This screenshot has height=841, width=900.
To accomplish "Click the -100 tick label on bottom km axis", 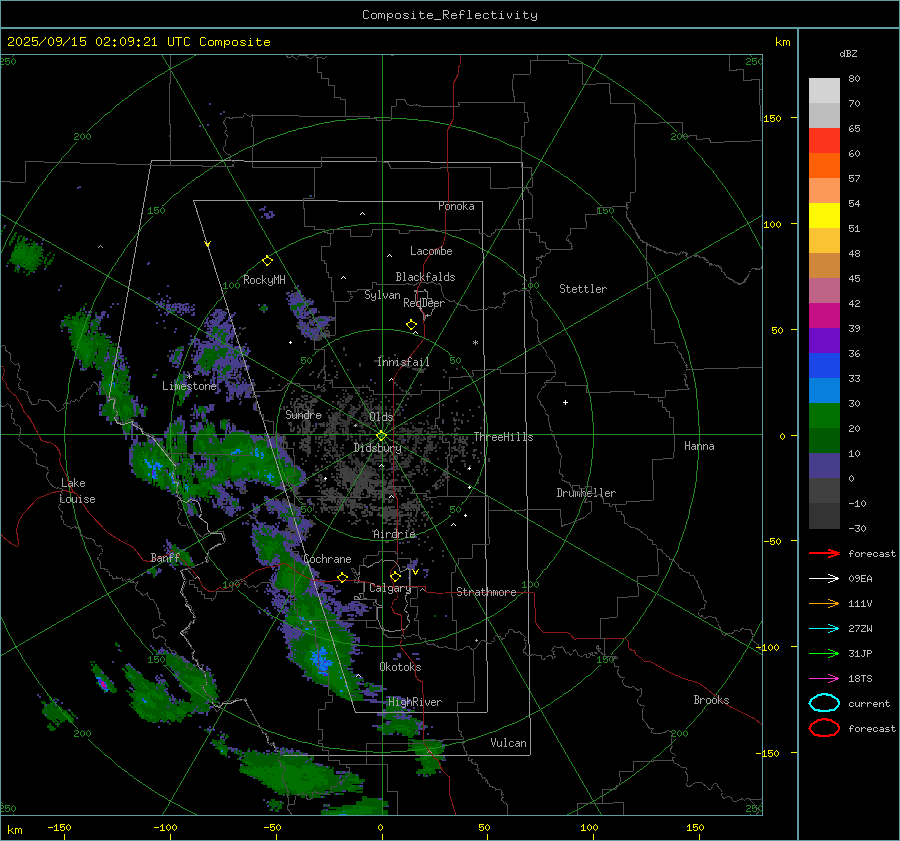I will click(165, 827).
